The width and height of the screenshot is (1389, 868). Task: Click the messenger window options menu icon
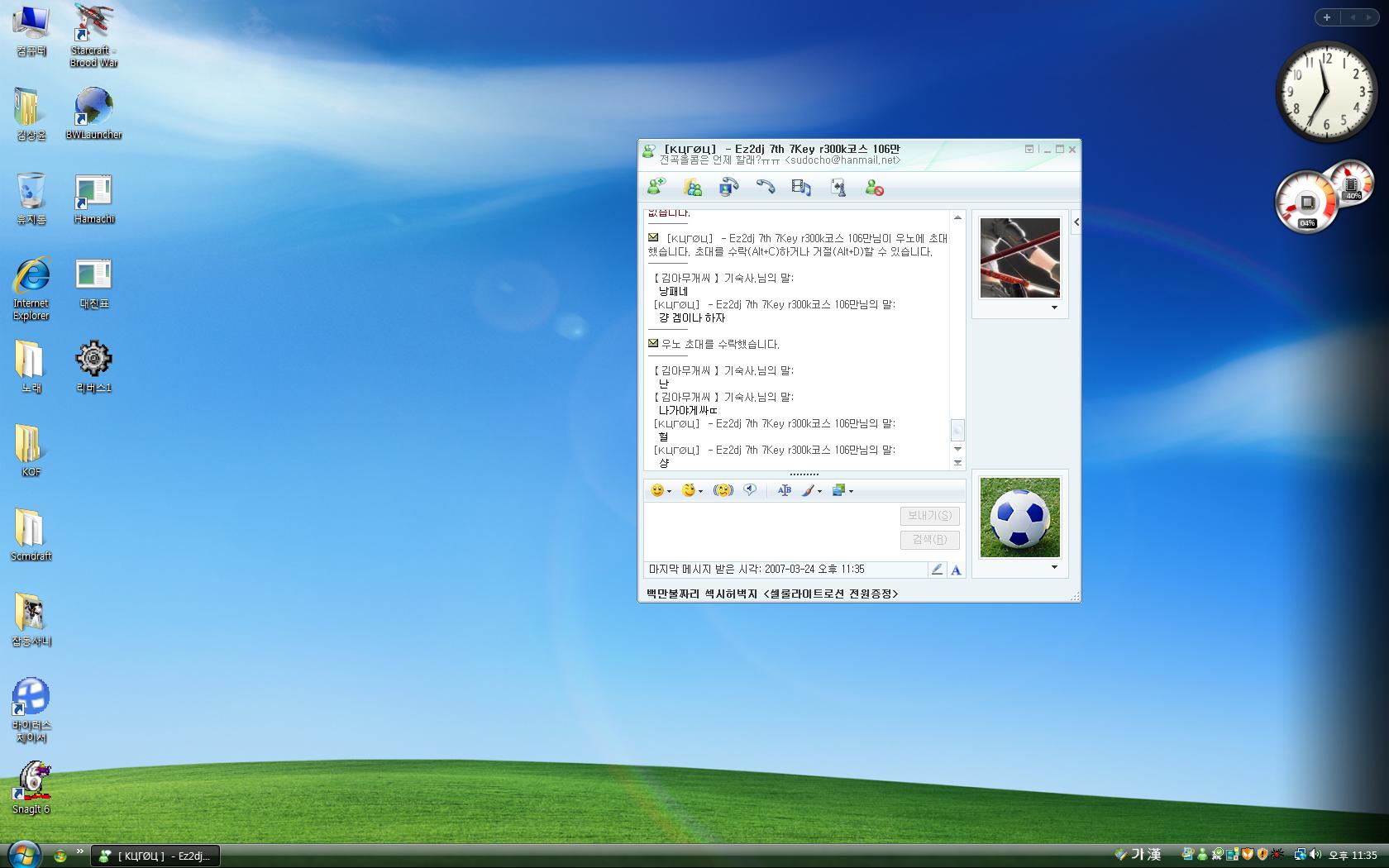click(x=1029, y=149)
